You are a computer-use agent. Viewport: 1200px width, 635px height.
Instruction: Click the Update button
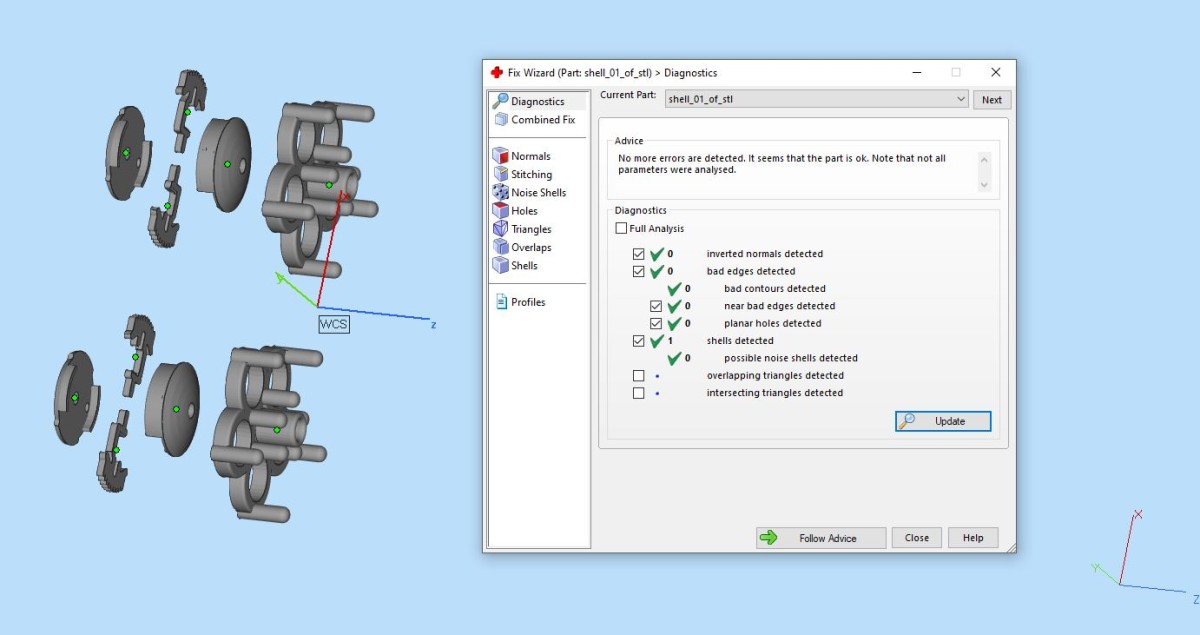943,421
